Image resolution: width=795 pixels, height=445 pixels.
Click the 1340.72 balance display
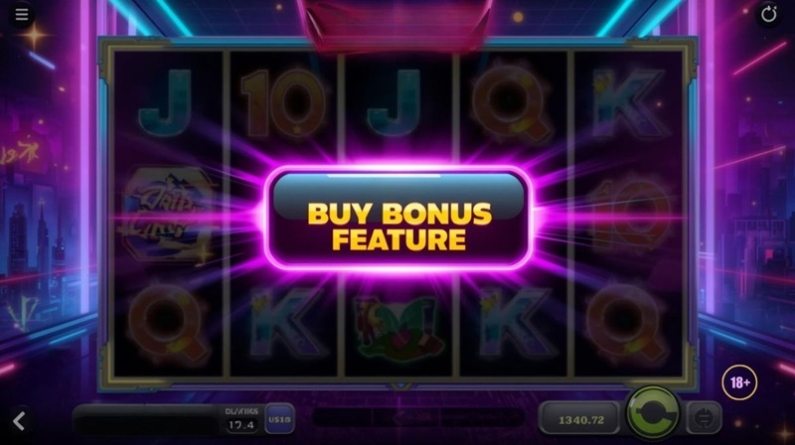pyautogui.click(x=581, y=420)
